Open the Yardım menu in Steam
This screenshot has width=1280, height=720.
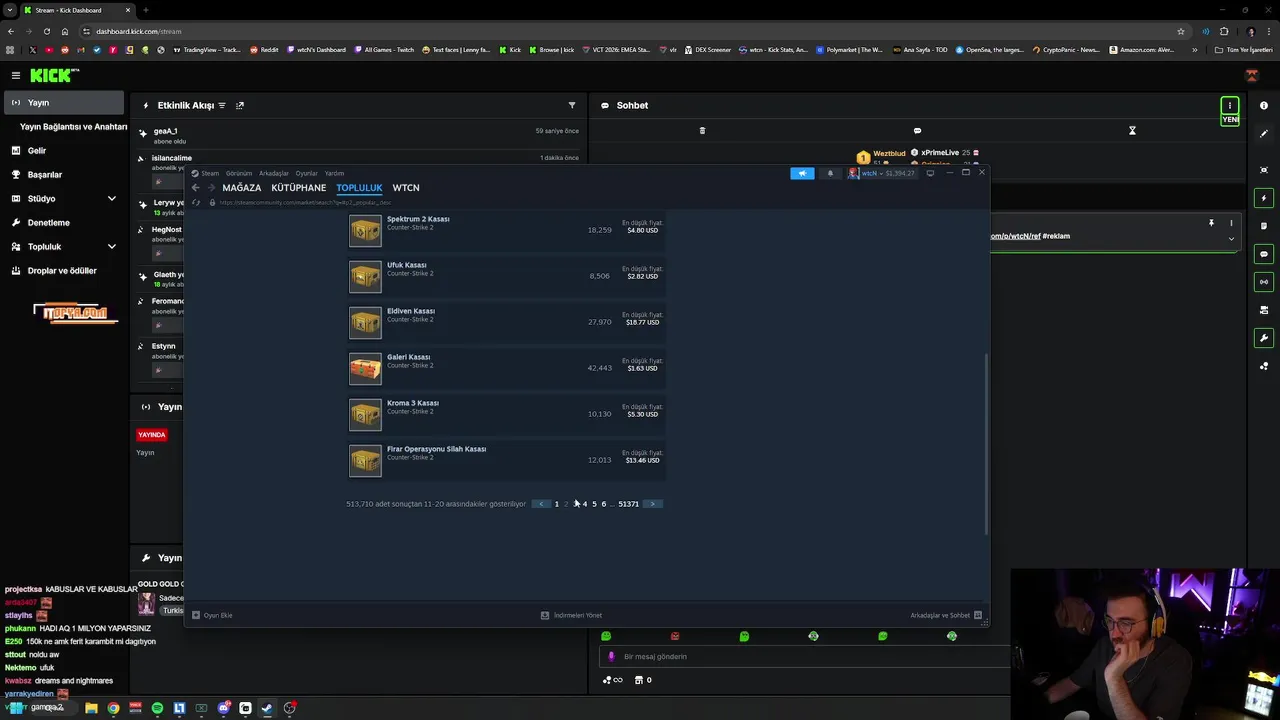(x=334, y=173)
